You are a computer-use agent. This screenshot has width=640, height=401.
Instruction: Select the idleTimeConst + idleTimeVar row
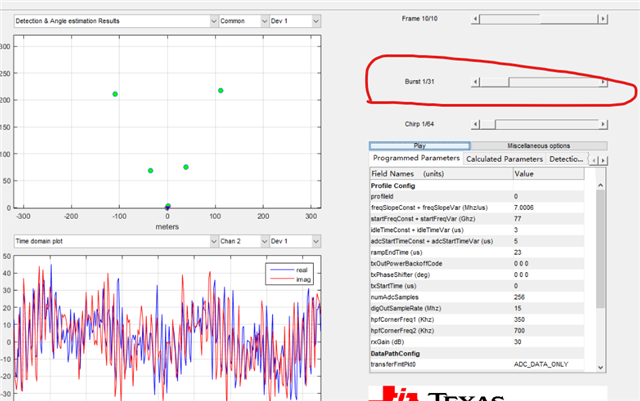coord(477,230)
